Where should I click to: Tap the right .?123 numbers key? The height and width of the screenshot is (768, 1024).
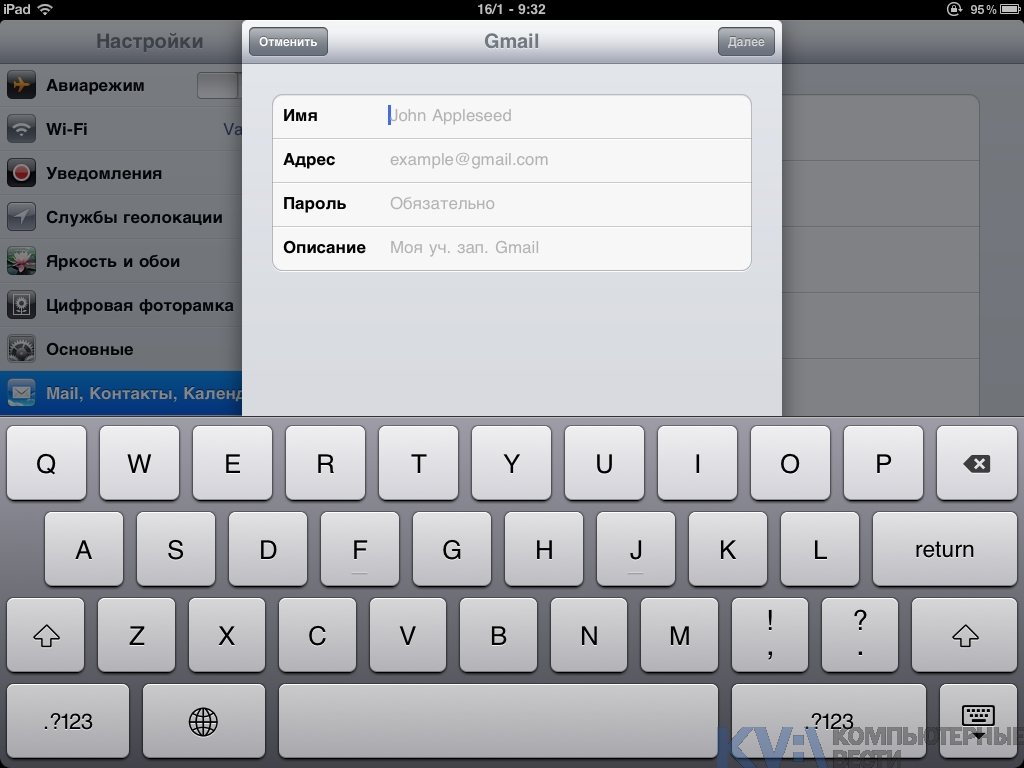pos(829,722)
